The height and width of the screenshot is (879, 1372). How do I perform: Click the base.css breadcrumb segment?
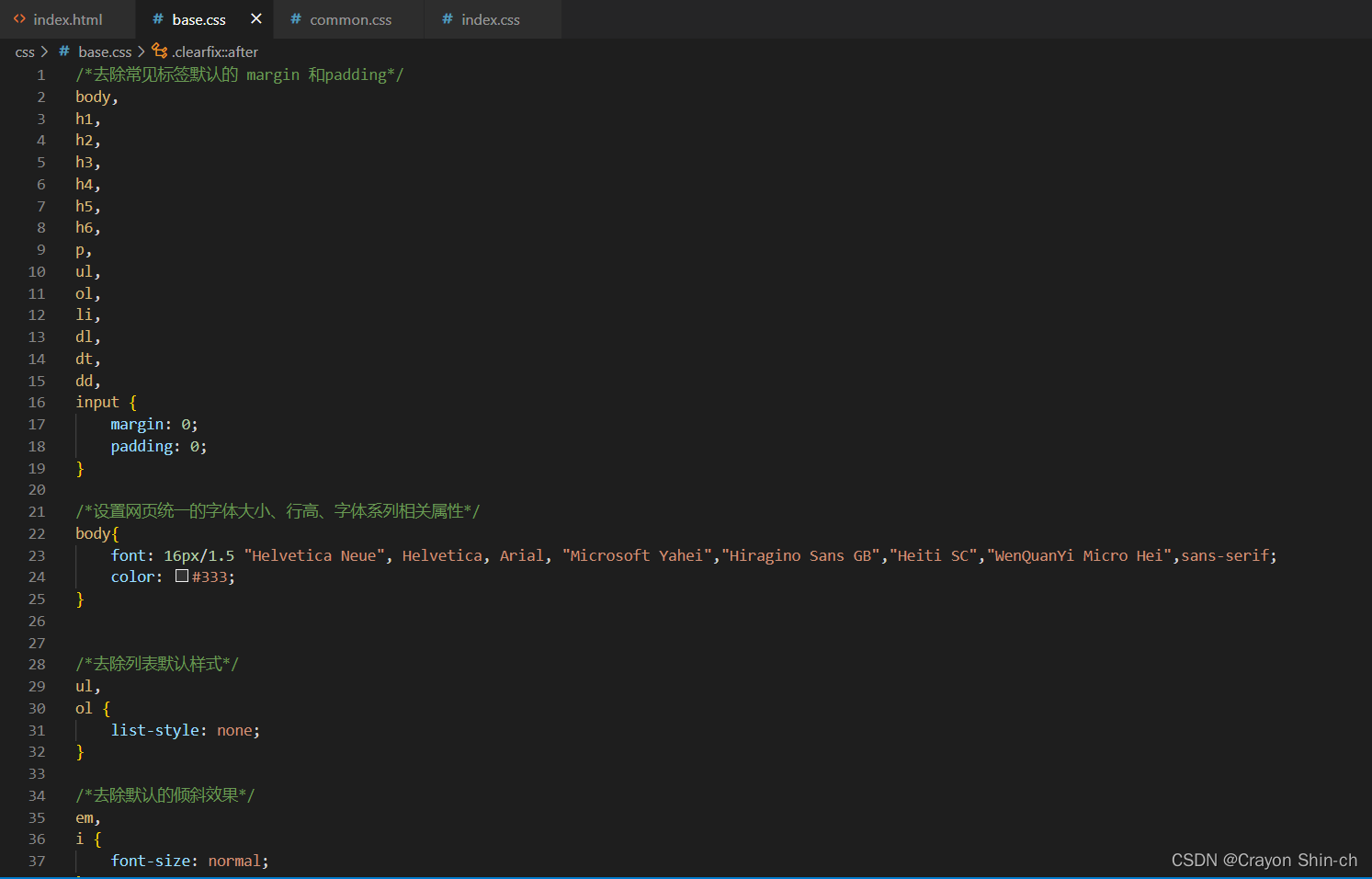pyautogui.click(x=105, y=52)
